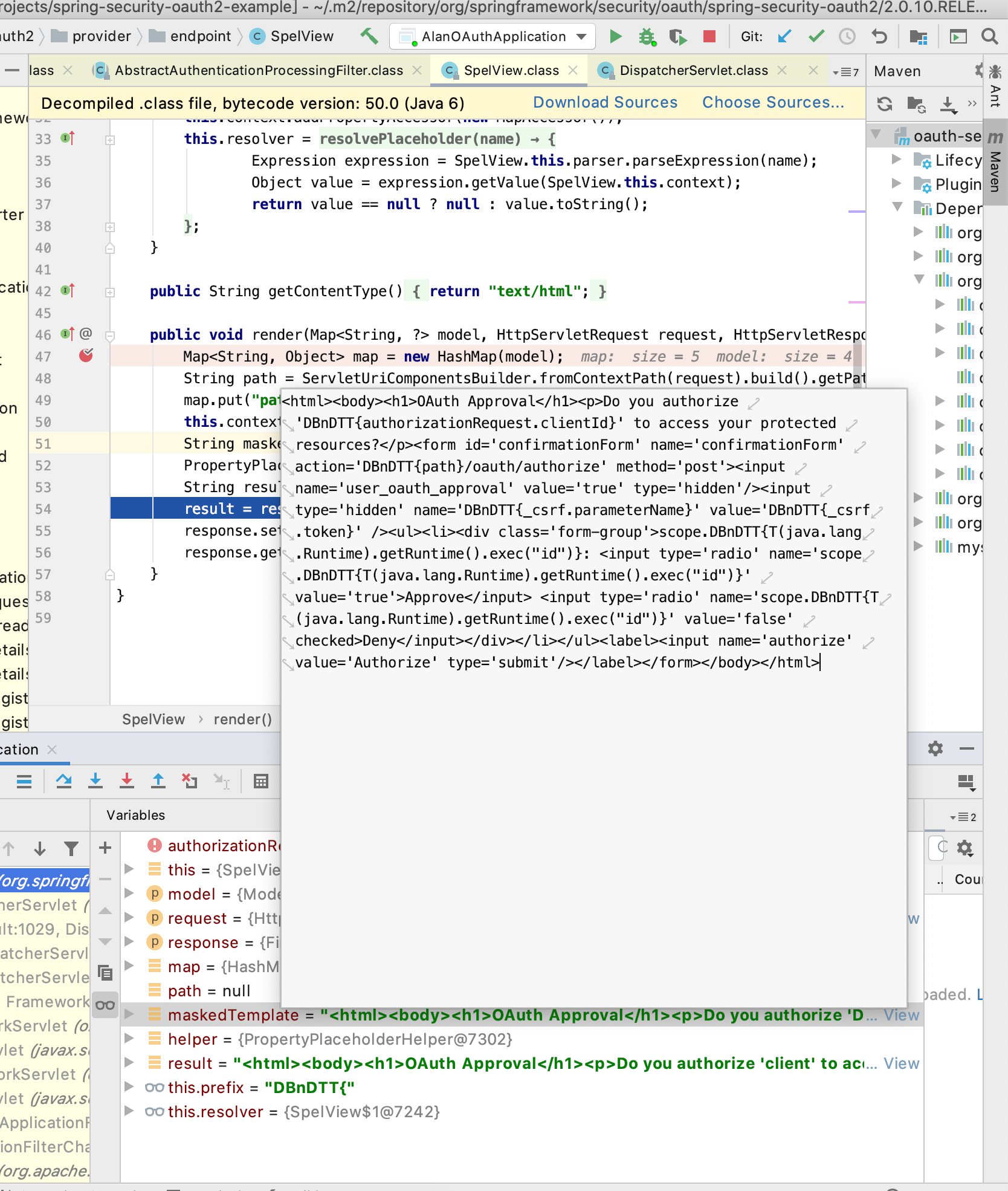Expand the model variable node
Image resolution: width=1008 pixels, height=1191 pixels.
129,893
